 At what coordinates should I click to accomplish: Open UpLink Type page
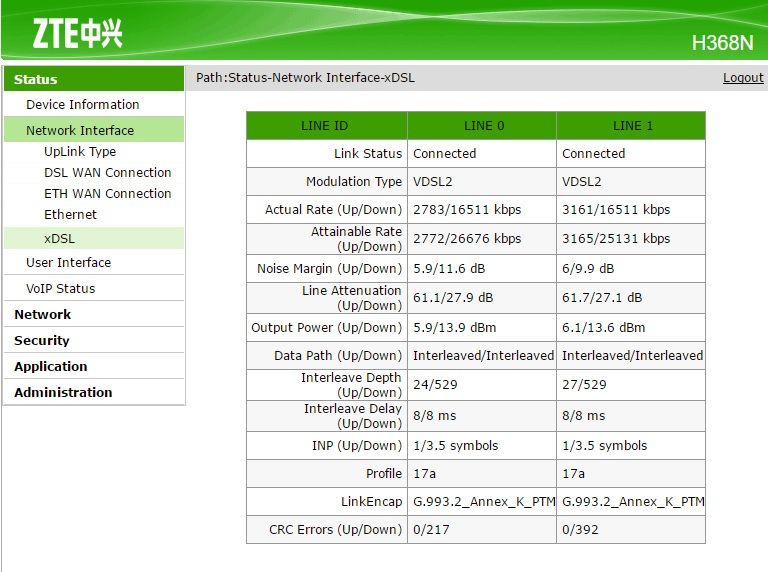[x=80, y=151]
